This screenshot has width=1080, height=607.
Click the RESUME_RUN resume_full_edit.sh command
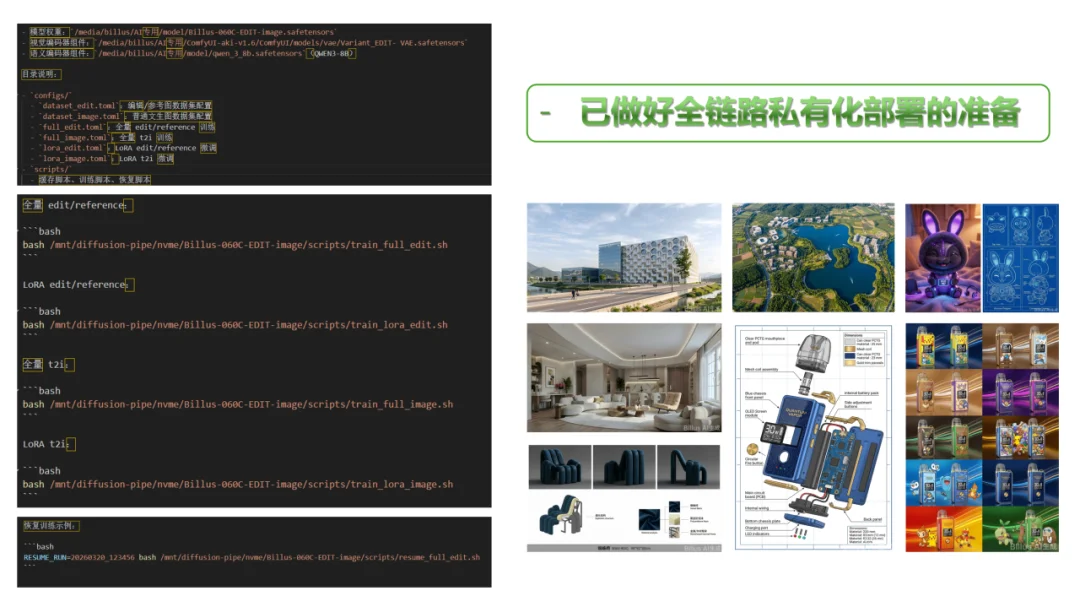click(251, 557)
